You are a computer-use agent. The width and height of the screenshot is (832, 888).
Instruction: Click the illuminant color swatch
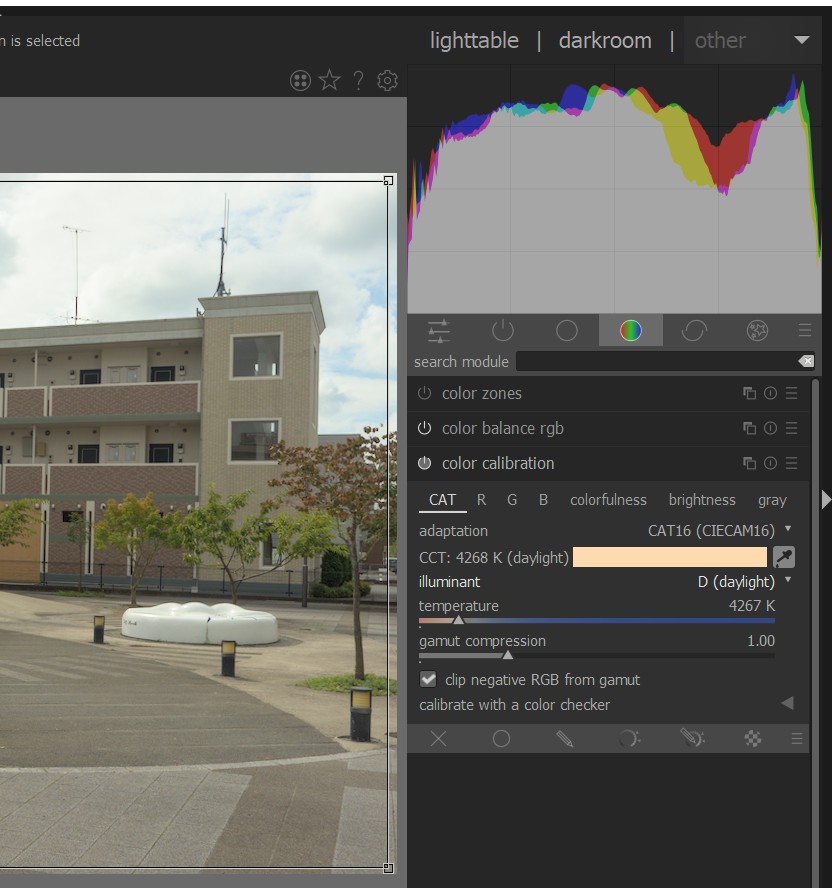point(670,557)
